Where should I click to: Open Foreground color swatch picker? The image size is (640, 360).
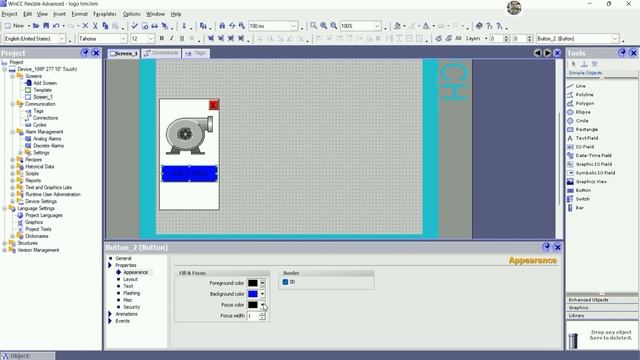pos(253,283)
